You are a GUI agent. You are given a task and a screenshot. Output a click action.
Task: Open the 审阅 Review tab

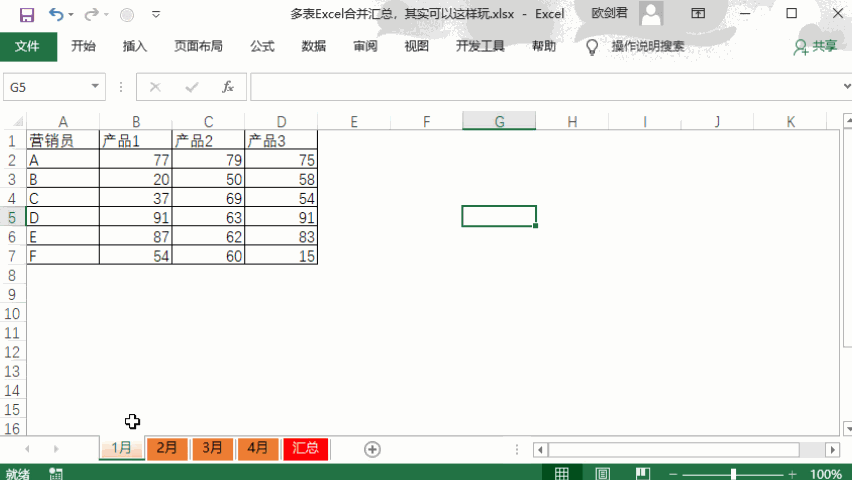[x=365, y=46]
